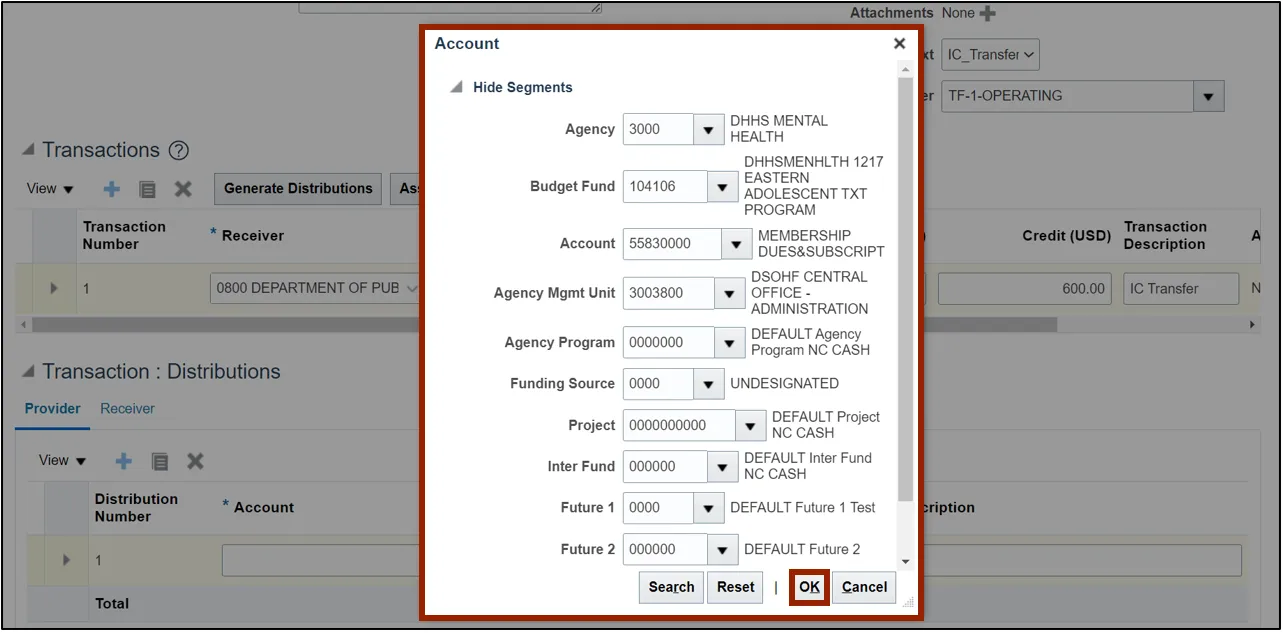The image size is (1283, 633).
Task: Cancel the Account dialog
Action: tap(864, 587)
